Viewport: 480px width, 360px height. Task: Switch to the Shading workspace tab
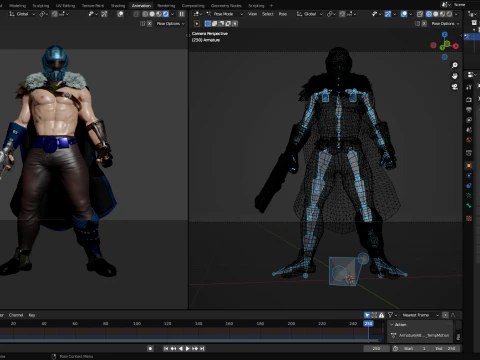click(x=118, y=6)
